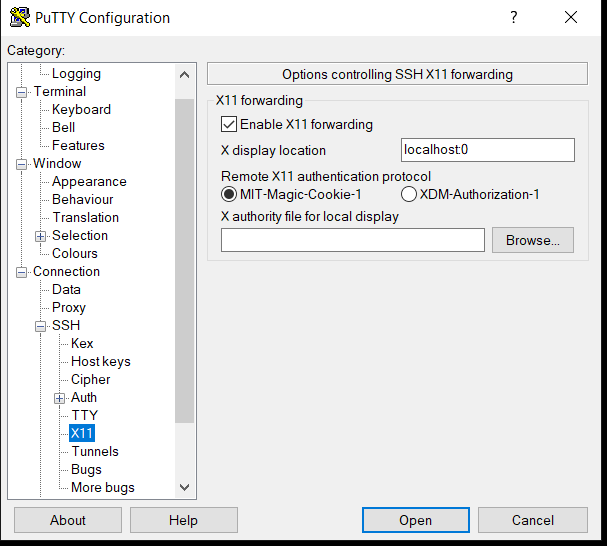Open the Appearance settings category
The image size is (607, 546).
(89, 182)
